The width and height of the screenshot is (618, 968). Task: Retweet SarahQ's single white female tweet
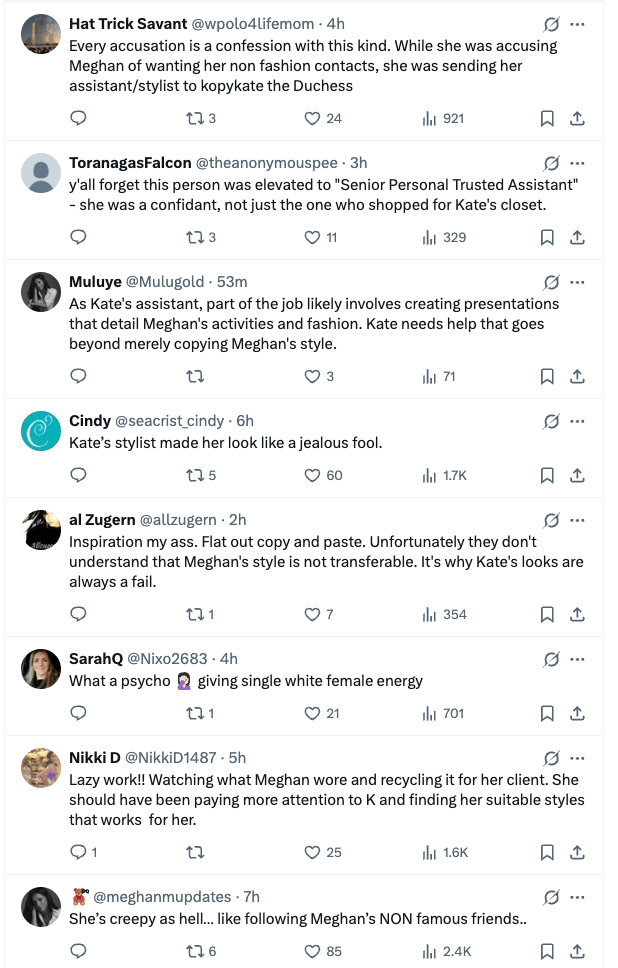(x=196, y=713)
